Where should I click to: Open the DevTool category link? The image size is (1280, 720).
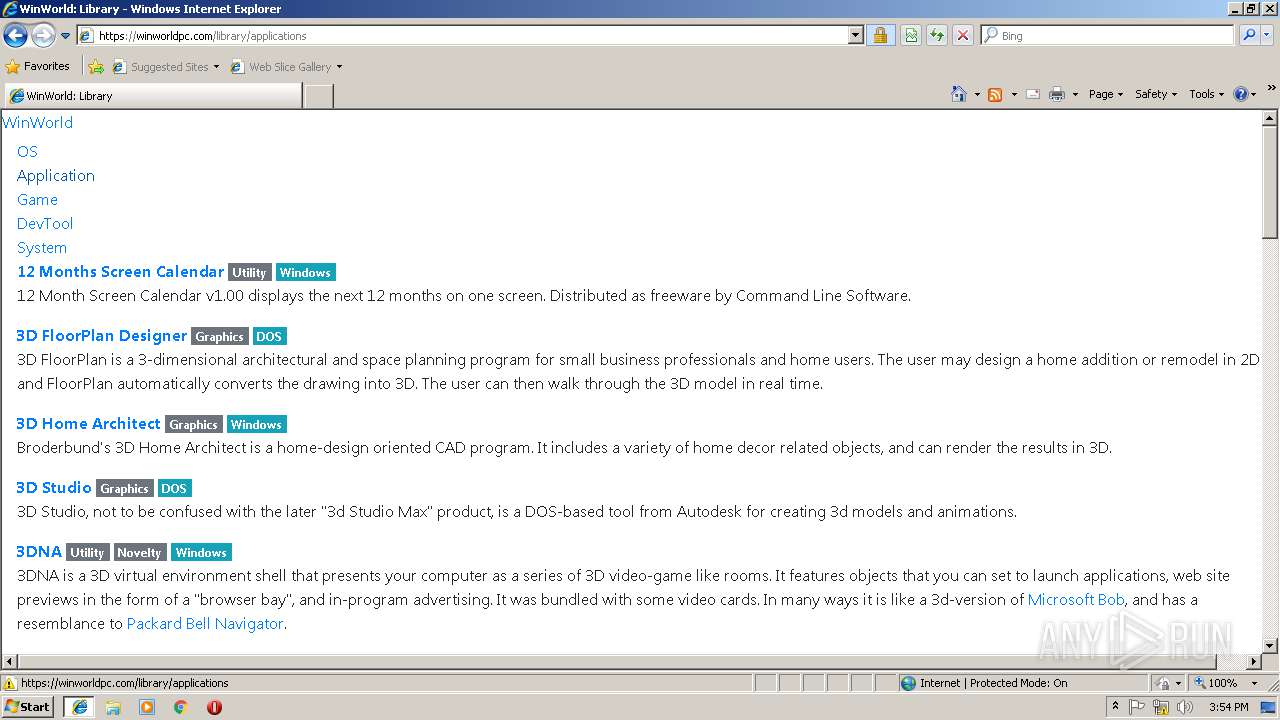tap(45, 224)
